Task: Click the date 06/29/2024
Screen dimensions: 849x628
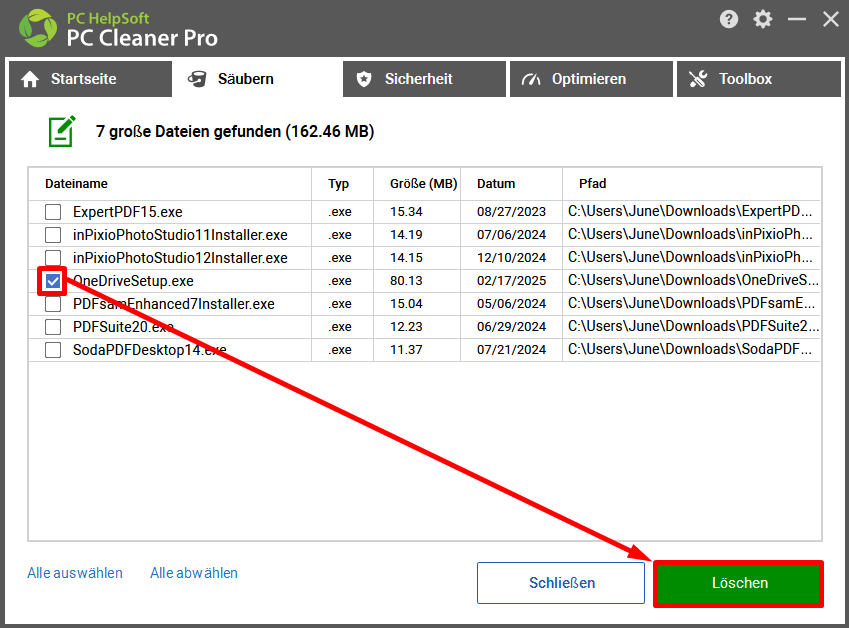Action: coord(512,327)
